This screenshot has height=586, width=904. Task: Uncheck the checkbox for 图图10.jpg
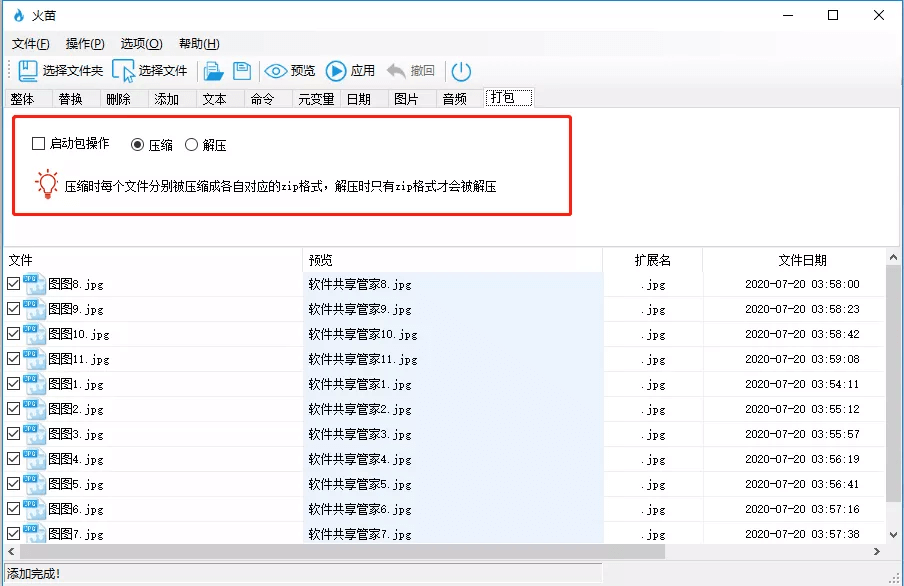(14, 334)
